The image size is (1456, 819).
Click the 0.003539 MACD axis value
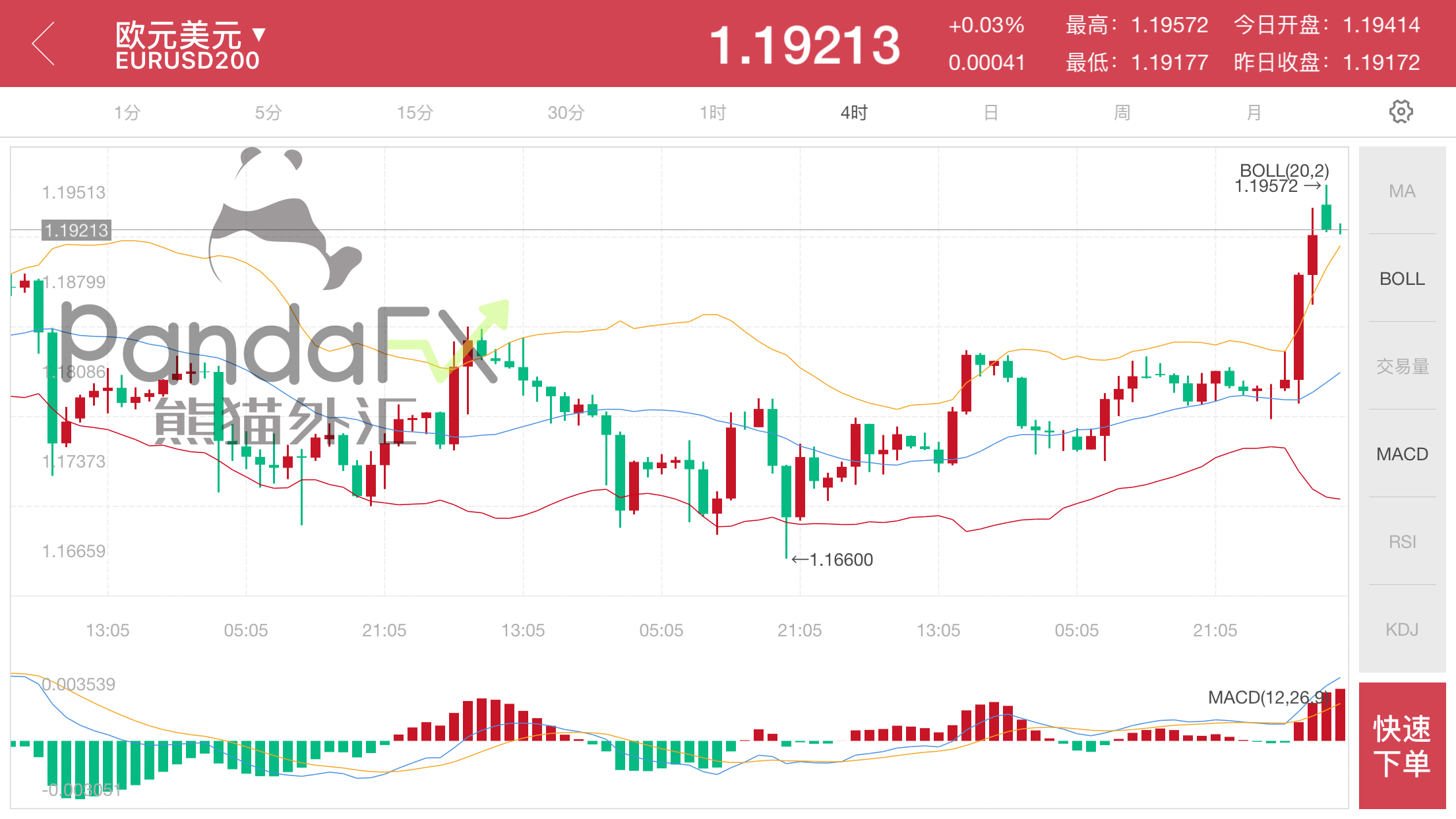(78, 684)
